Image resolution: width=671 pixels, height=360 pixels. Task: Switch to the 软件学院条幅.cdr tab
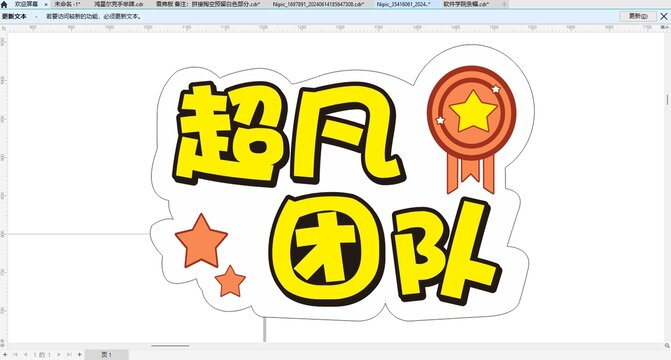[466, 4]
